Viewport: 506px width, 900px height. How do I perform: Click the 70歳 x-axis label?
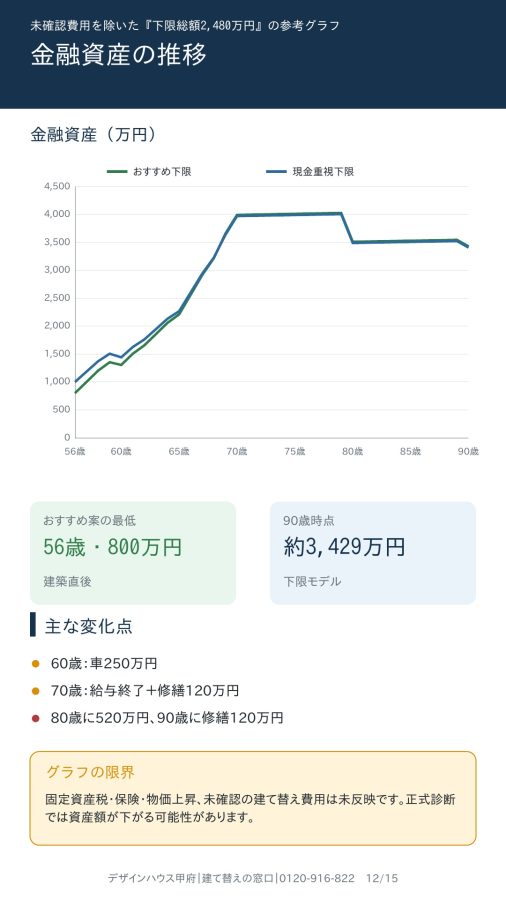pyautogui.click(x=237, y=452)
